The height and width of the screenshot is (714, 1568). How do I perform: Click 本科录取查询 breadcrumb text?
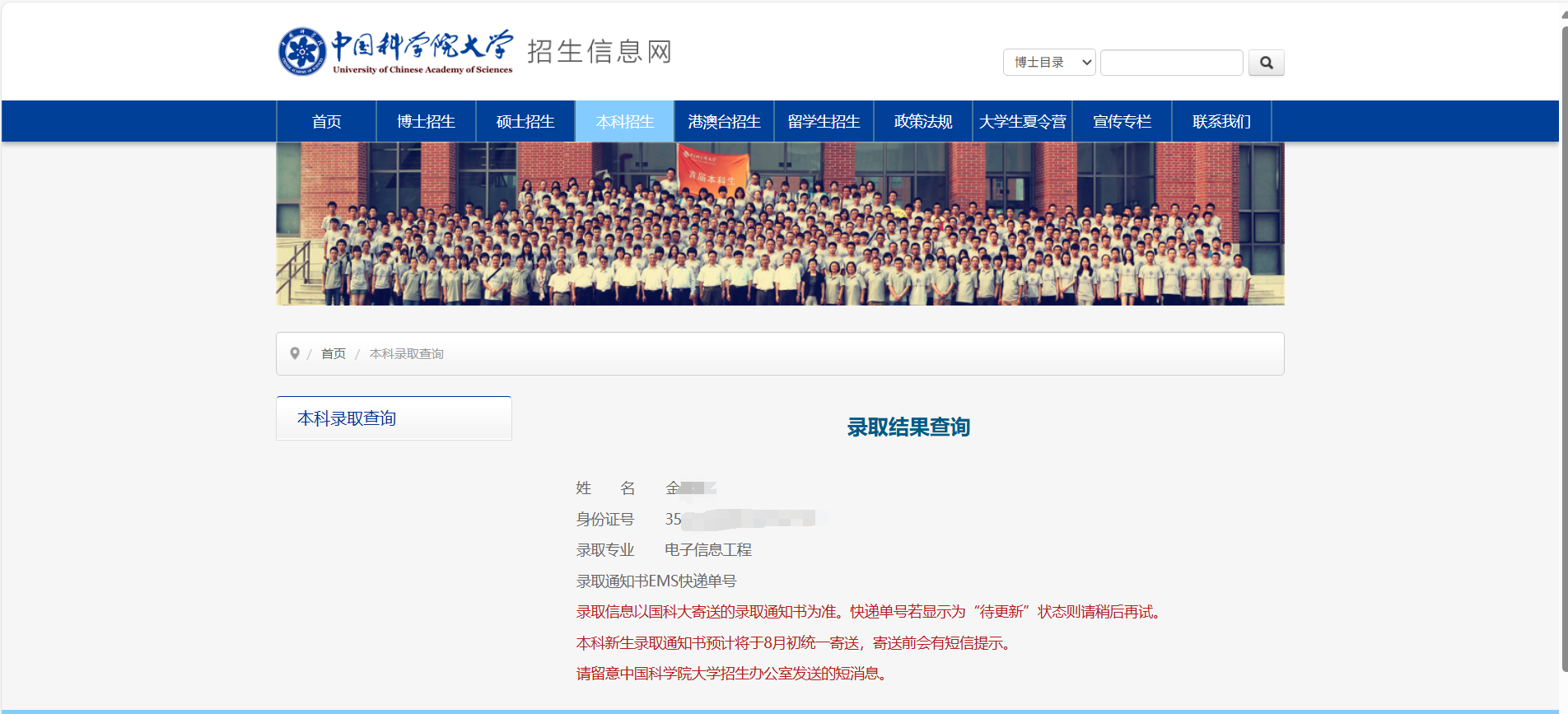407,354
